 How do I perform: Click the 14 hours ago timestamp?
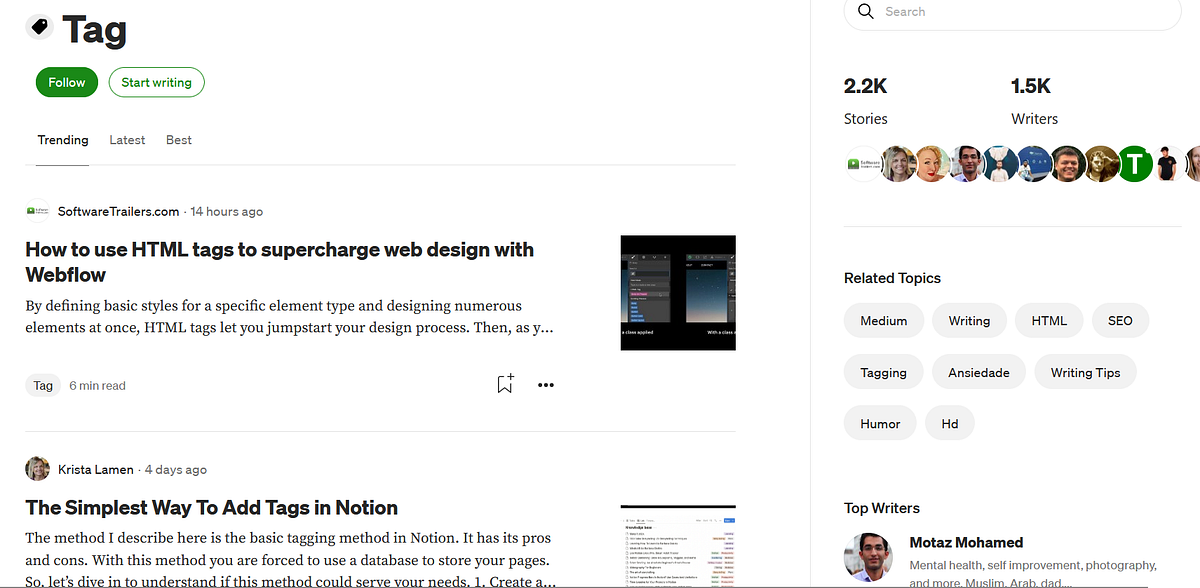[x=227, y=211]
